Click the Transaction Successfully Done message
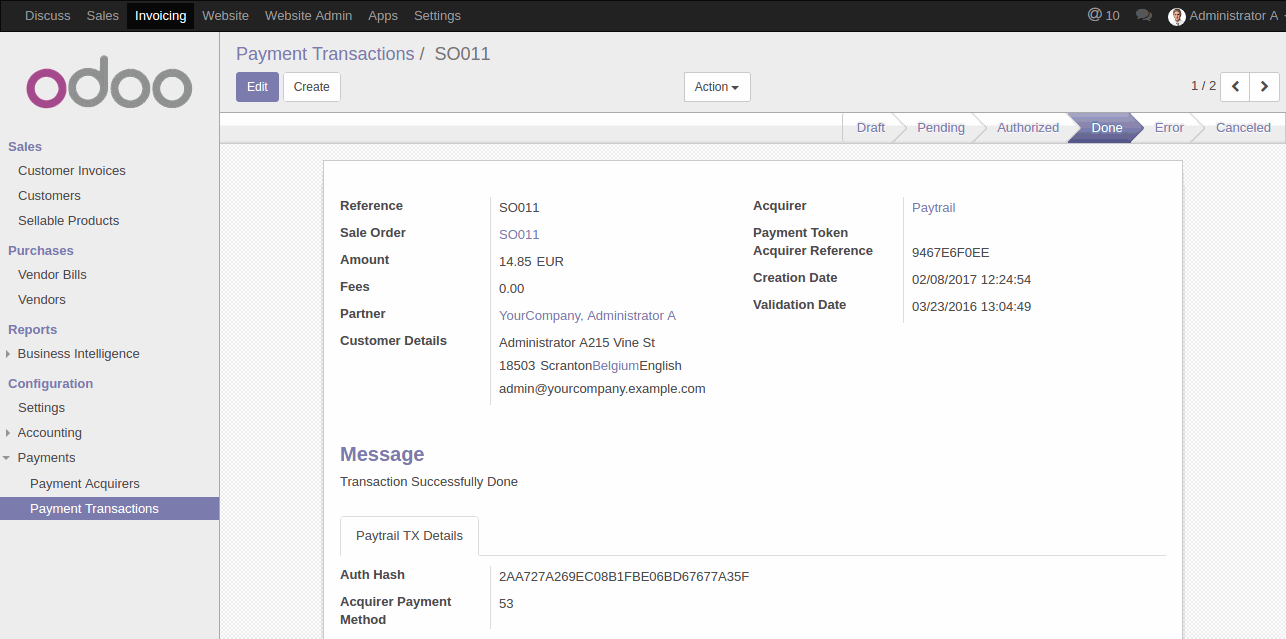The image size is (1286, 639). tap(429, 482)
